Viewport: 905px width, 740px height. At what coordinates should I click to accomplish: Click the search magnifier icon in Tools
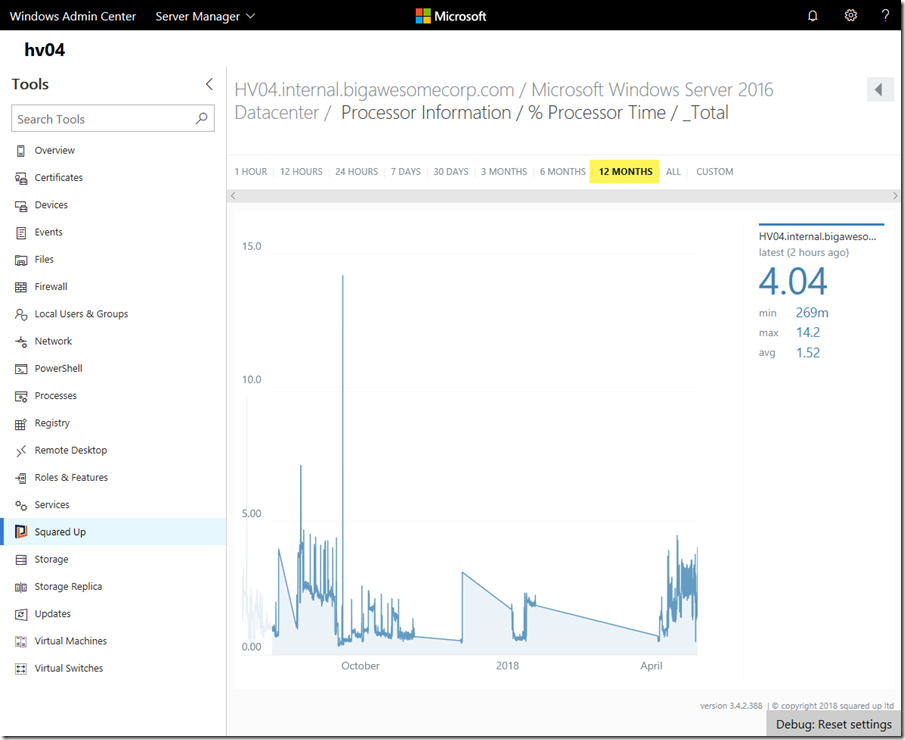coord(201,118)
